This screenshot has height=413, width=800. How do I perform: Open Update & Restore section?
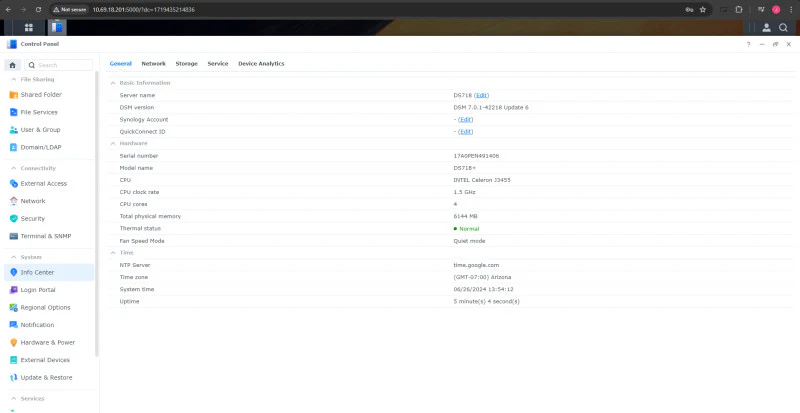41,378
